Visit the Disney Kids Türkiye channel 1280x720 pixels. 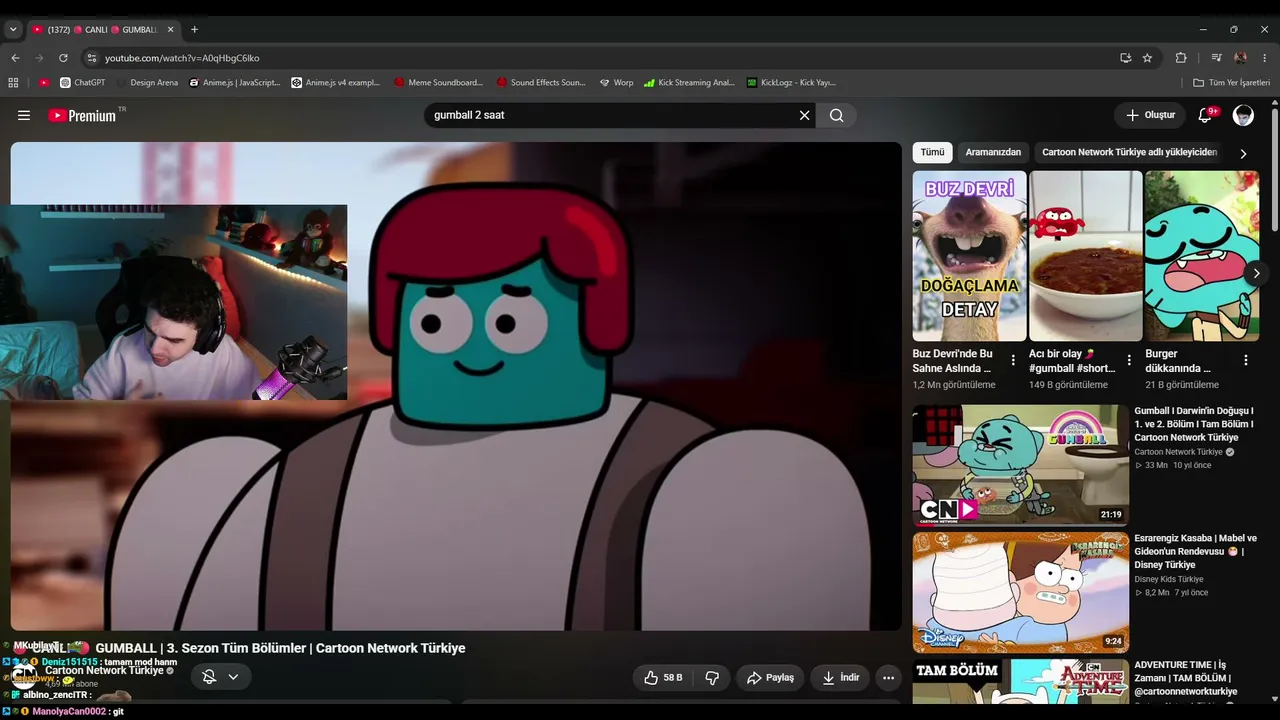click(x=1168, y=579)
